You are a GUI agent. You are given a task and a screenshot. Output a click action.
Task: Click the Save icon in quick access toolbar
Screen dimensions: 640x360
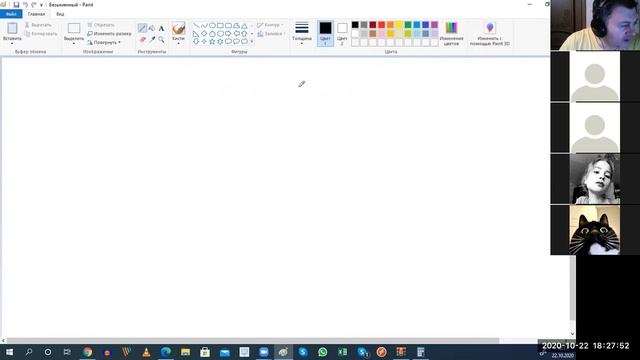[16, 4]
